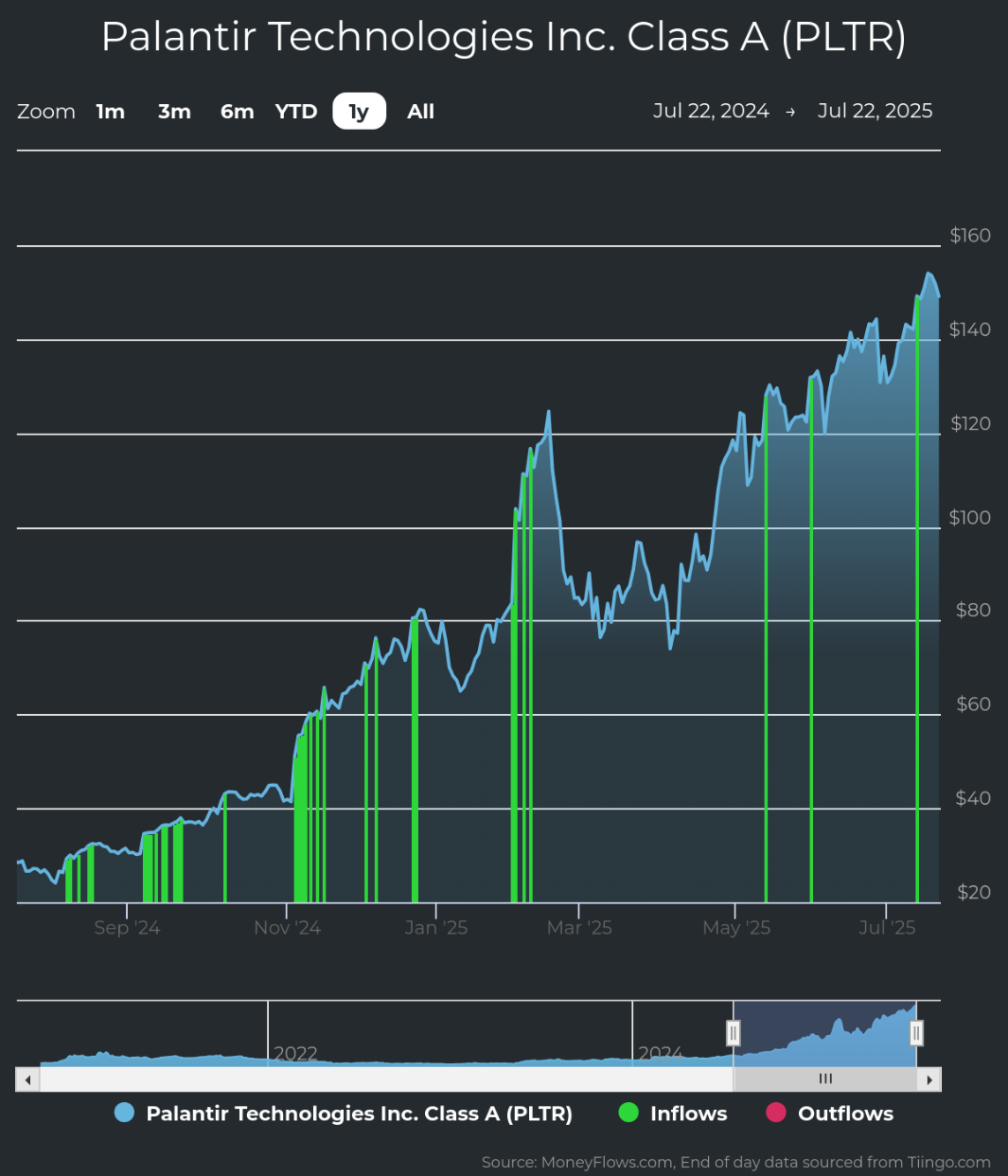Select the YTD zoom range
Image resolution: width=1008 pixels, height=1176 pixels.
(x=296, y=112)
